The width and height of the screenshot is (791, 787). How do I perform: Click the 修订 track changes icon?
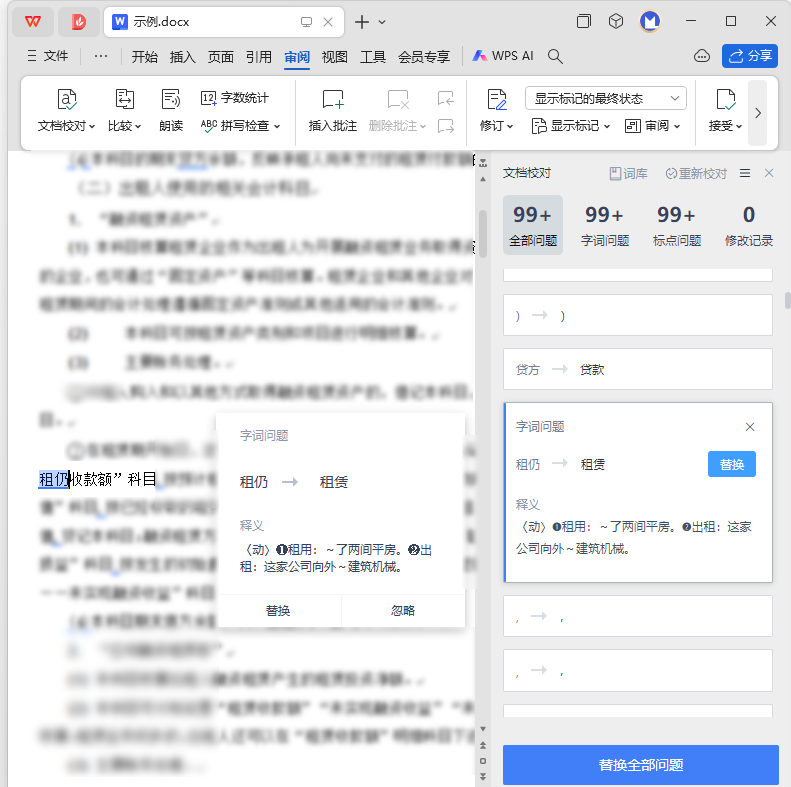click(x=496, y=99)
